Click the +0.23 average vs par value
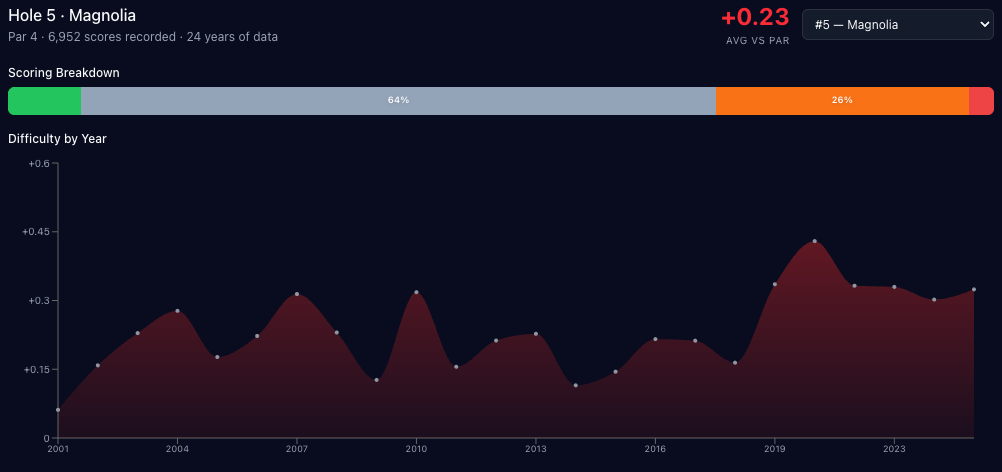This screenshot has height=472, width=1002. (x=755, y=18)
